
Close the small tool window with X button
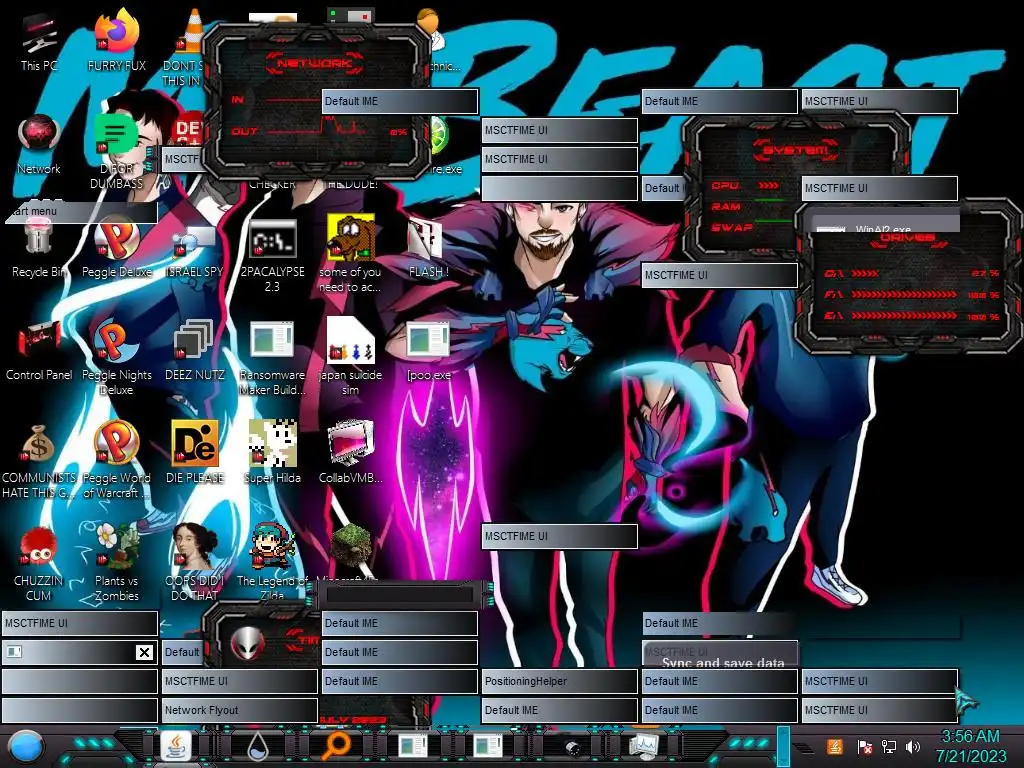point(144,652)
